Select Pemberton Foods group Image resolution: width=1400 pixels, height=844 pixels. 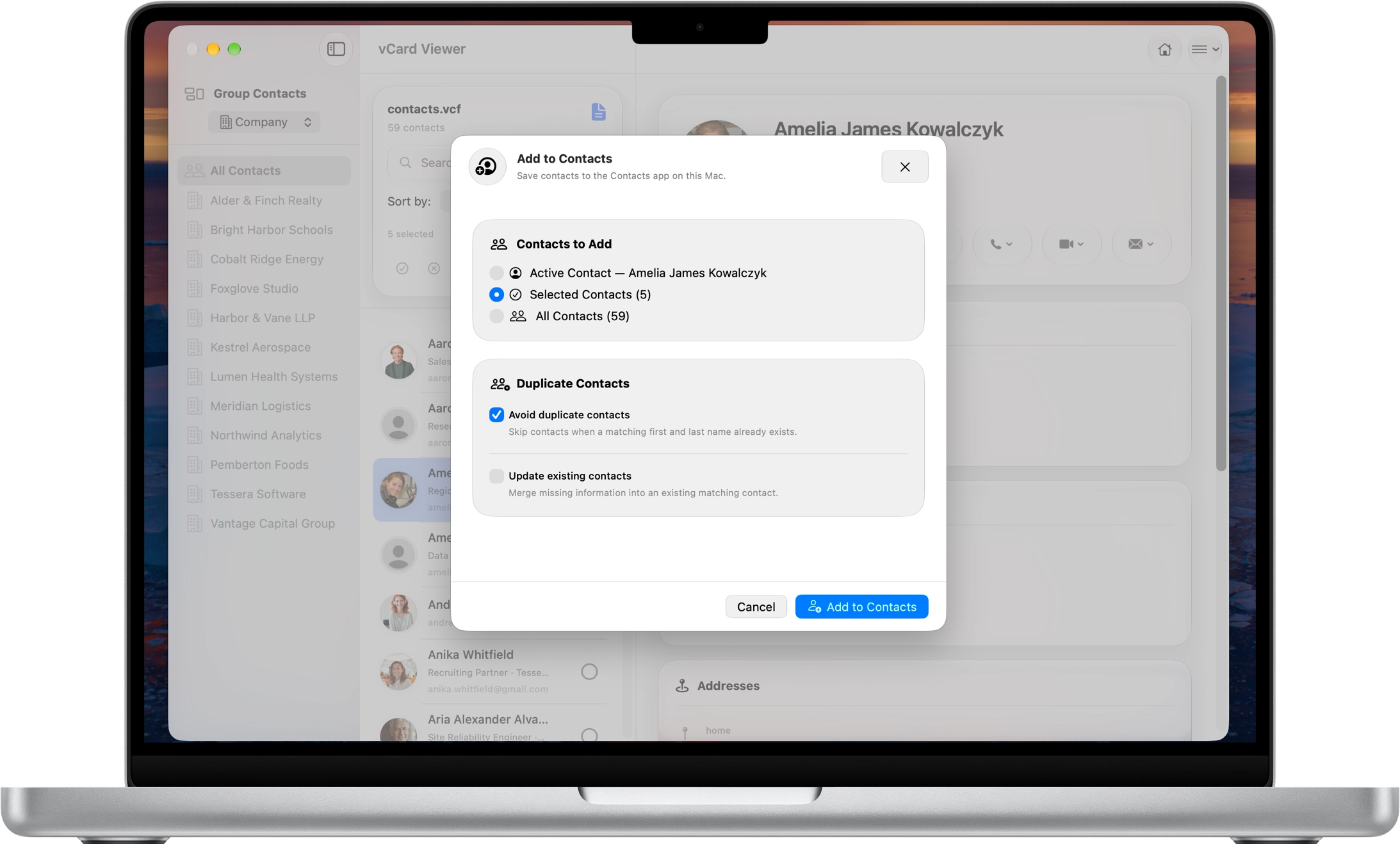coord(264,465)
